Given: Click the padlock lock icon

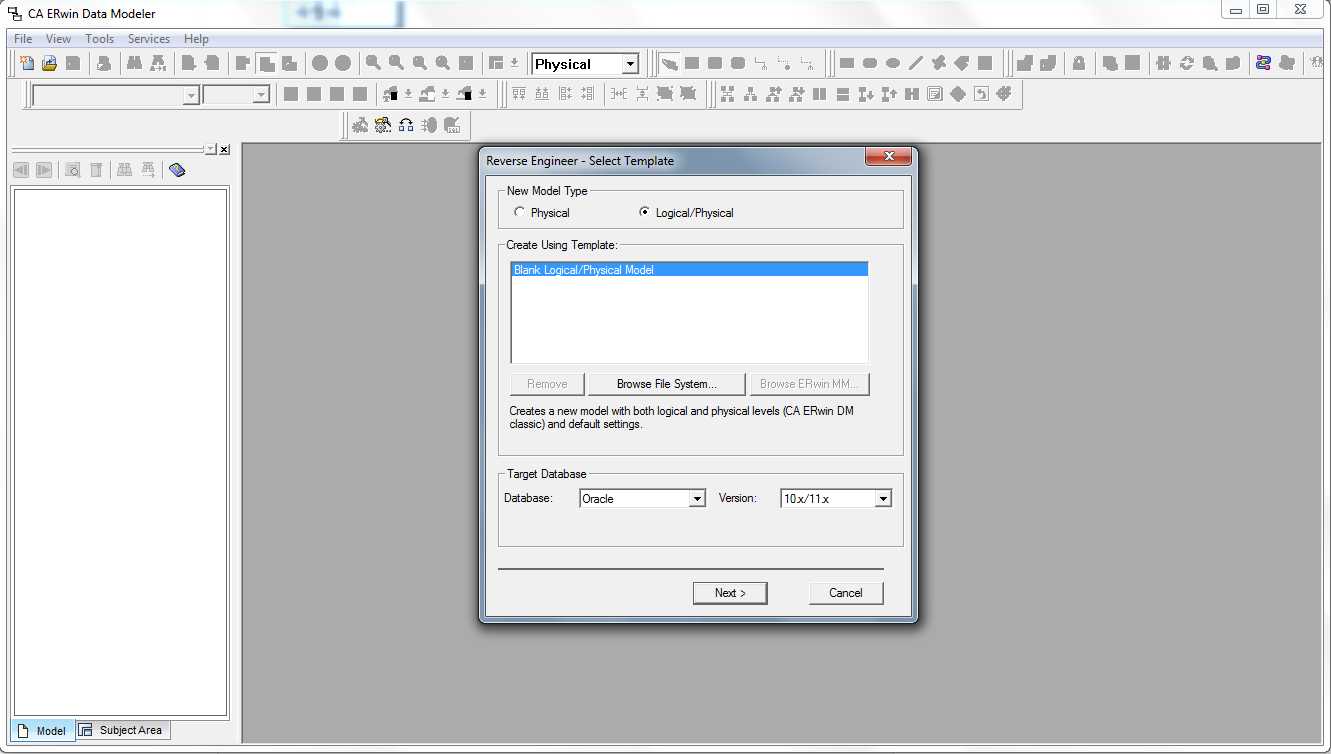Looking at the screenshot, I should pyautogui.click(x=1078, y=63).
